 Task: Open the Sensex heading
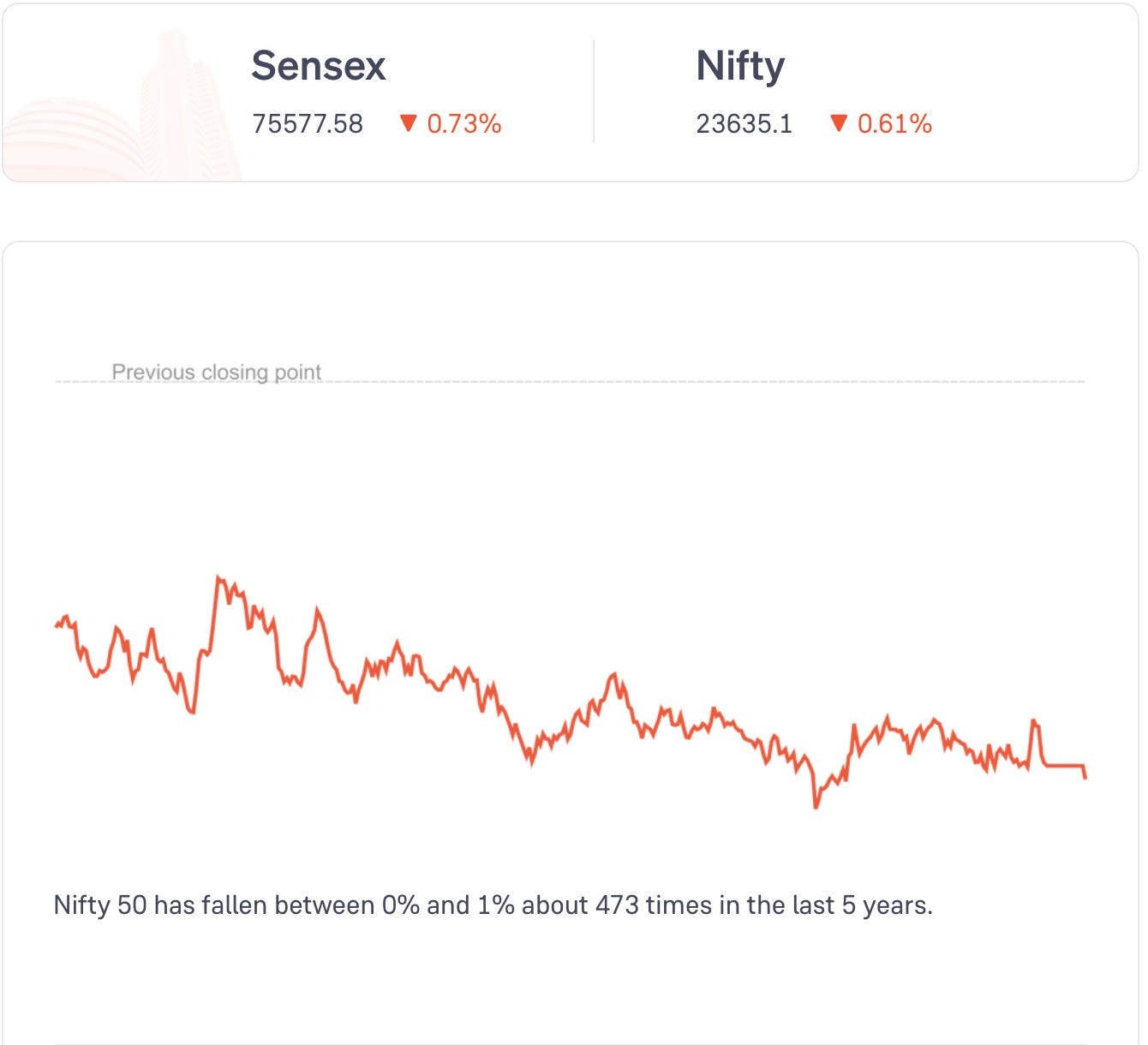coord(319,66)
